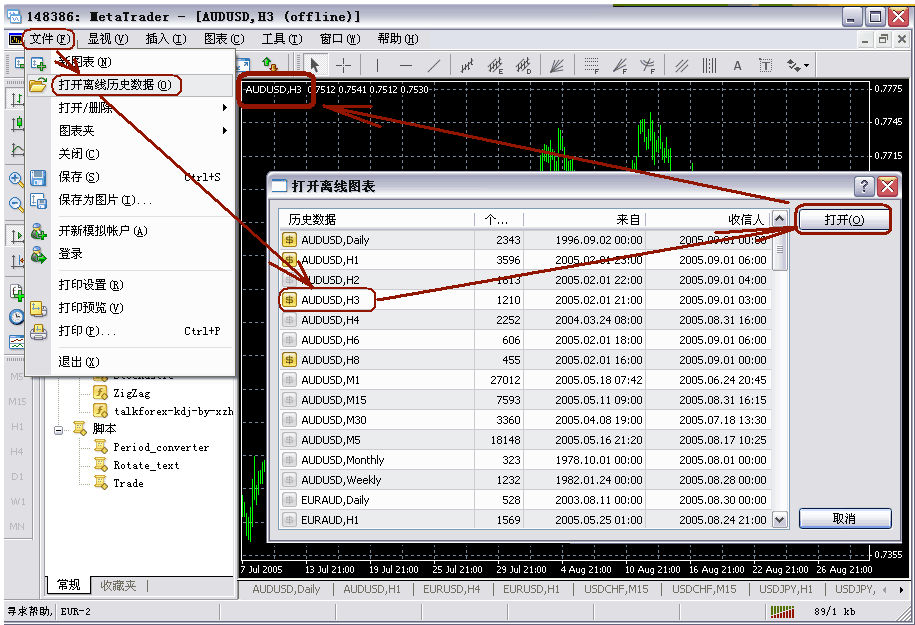Select the AUDUSD,Daily row
Image resolution: width=915 pixels, height=625 pixels.
coord(525,240)
